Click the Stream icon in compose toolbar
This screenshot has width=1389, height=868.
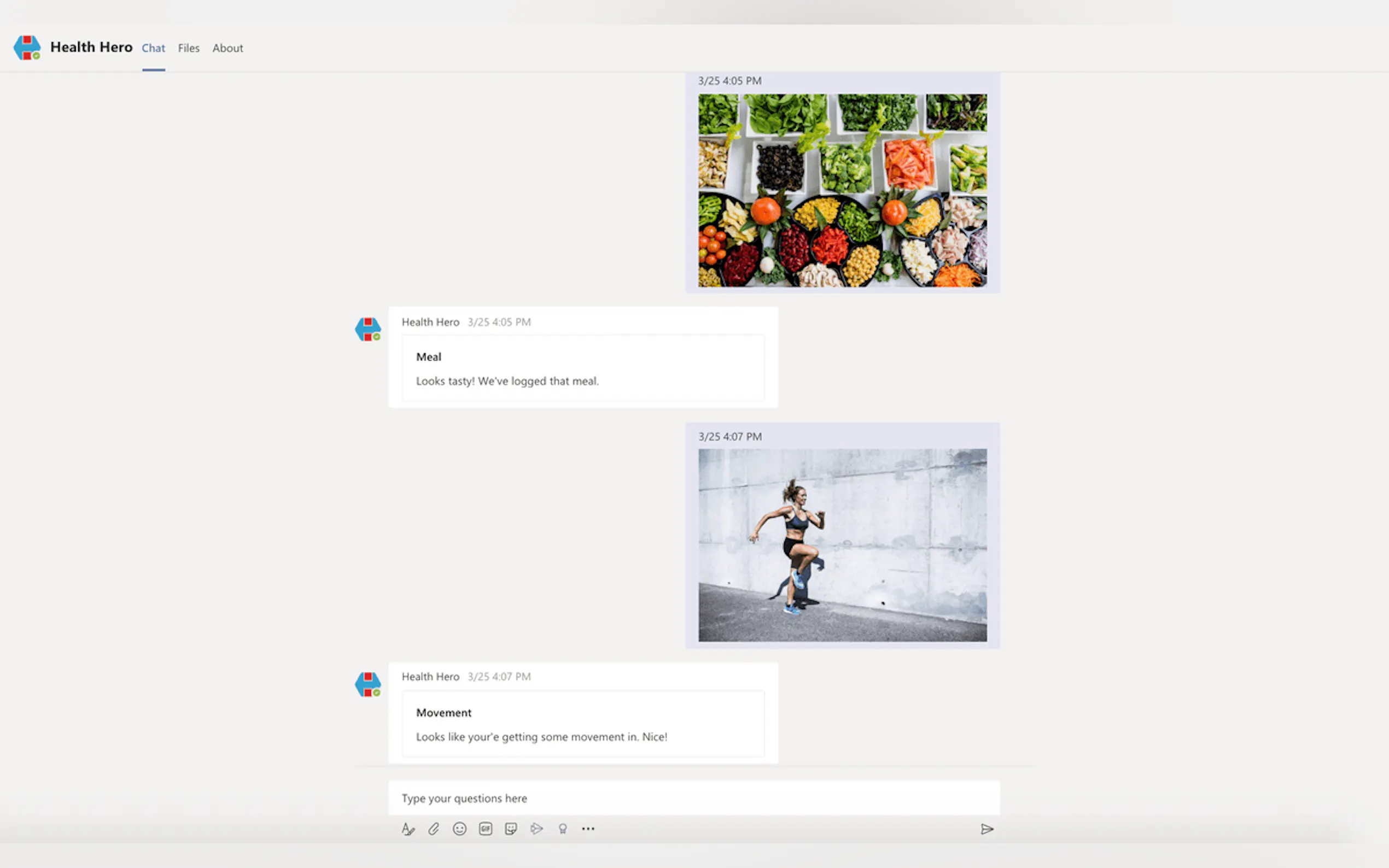tap(536, 829)
